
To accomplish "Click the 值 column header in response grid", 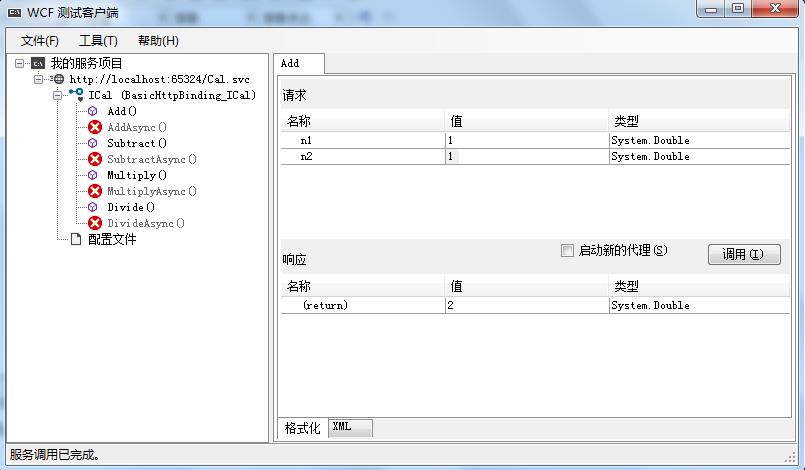I will coord(527,286).
